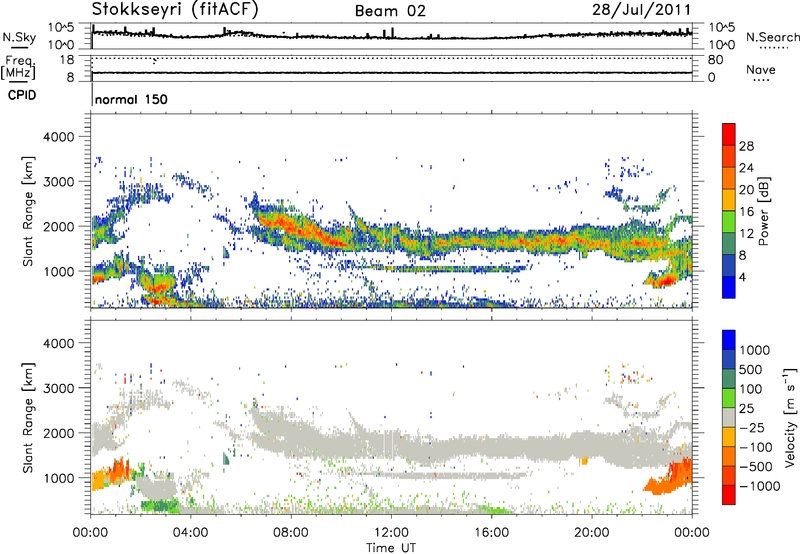This screenshot has height=554, width=800.
Task: Select the 'Time UT' axis label
Action: (391, 548)
